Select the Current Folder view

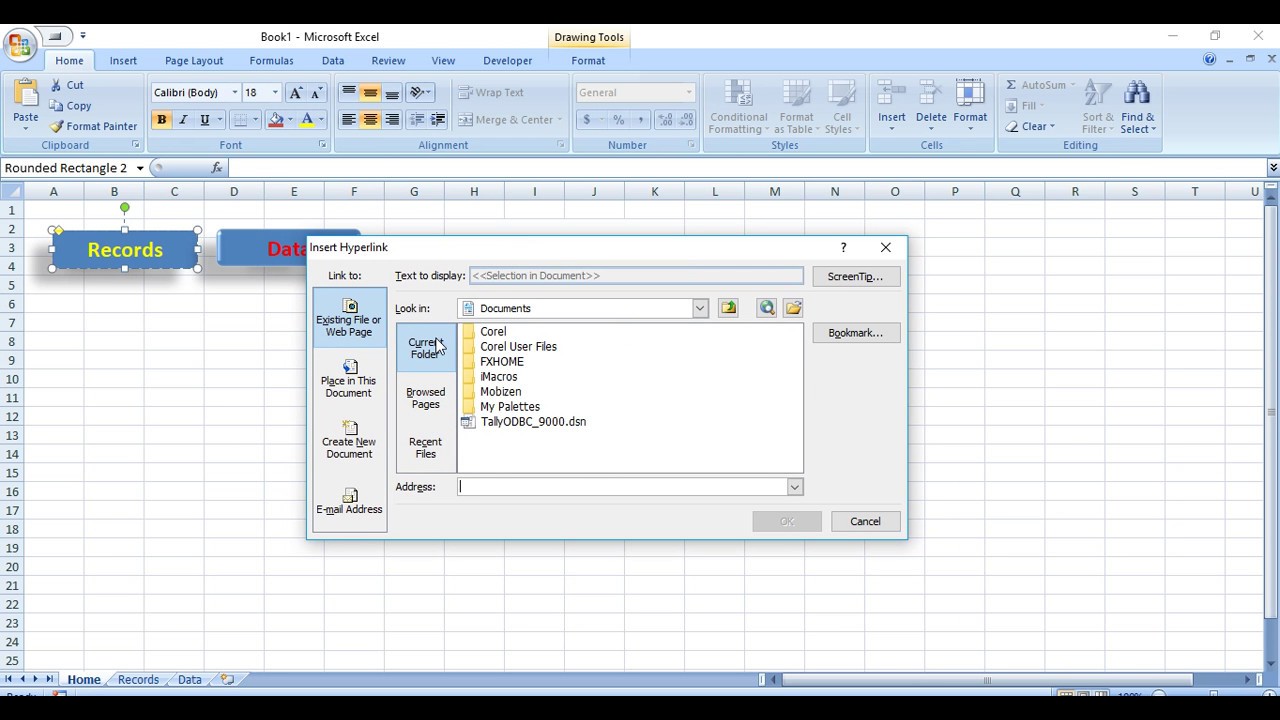point(425,348)
